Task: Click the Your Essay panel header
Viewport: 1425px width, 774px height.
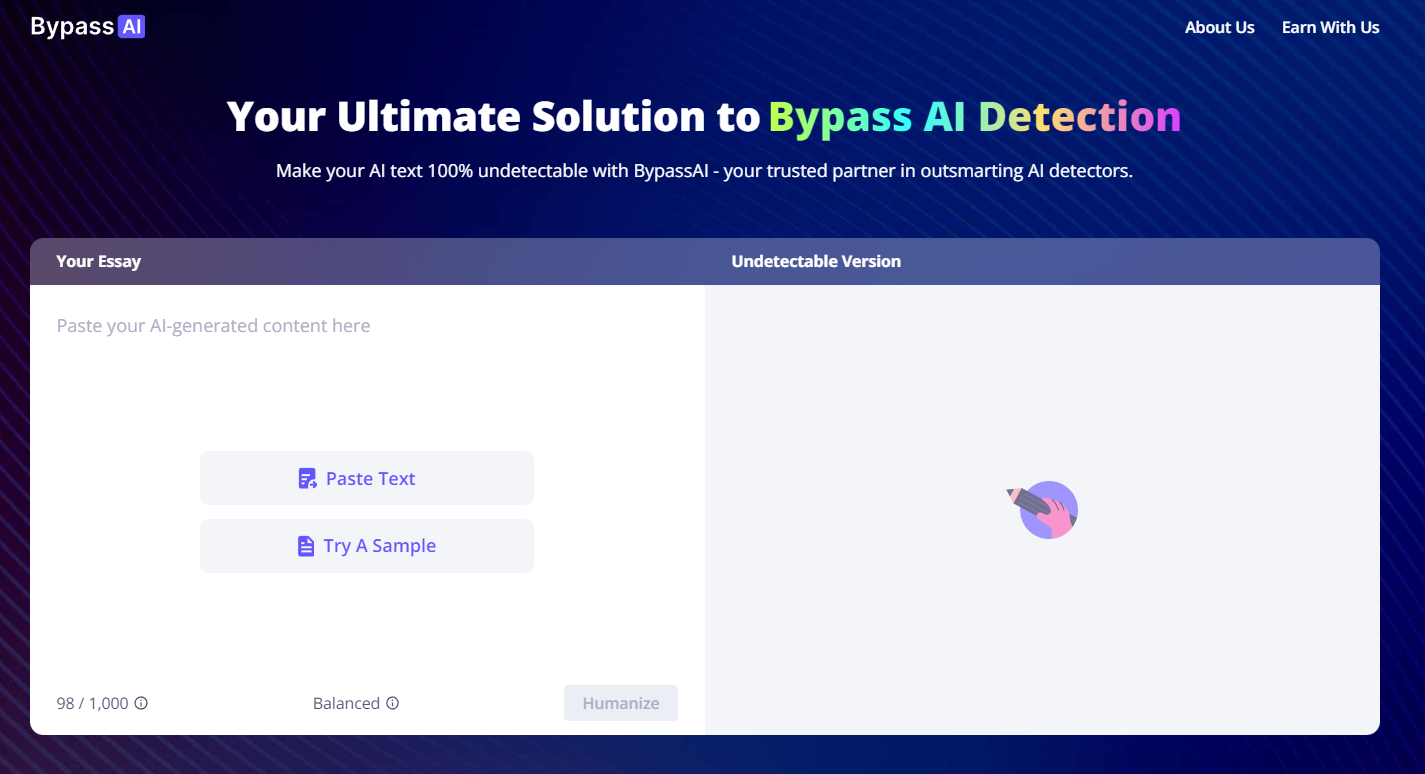Action: click(98, 261)
